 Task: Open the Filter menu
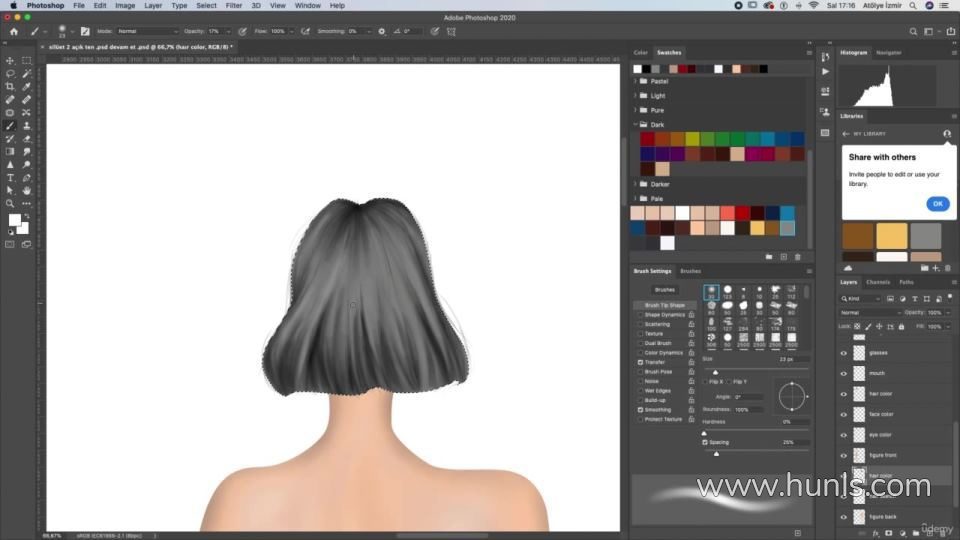pos(233,5)
